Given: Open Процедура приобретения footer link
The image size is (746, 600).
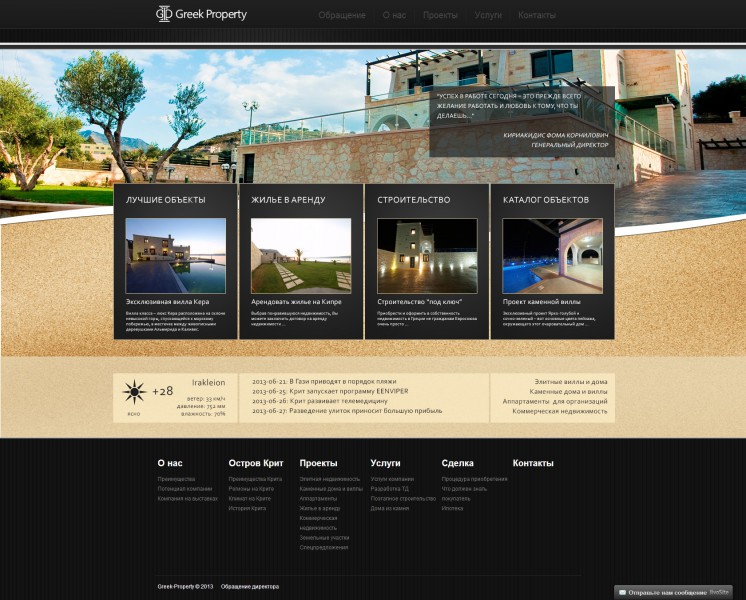Looking at the screenshot, I should (474, 479).
